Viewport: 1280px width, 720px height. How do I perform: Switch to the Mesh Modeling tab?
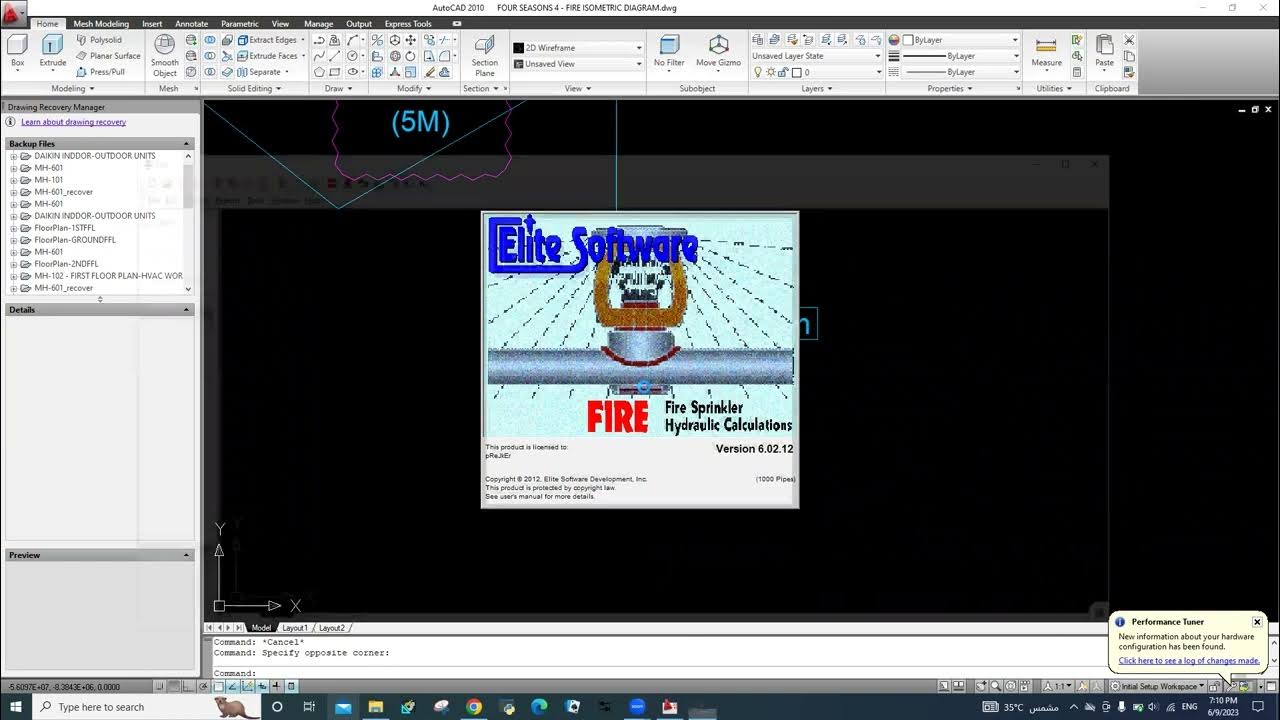101,23
